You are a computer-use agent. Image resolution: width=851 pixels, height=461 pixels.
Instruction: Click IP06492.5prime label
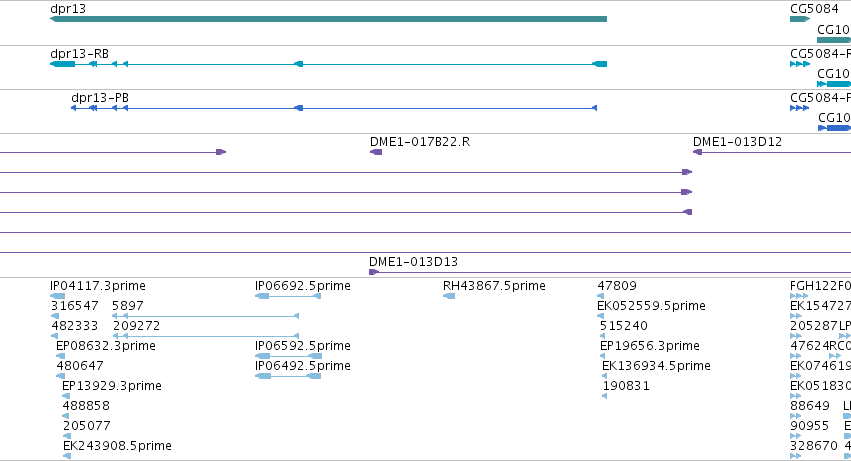[x=303, y=366]
